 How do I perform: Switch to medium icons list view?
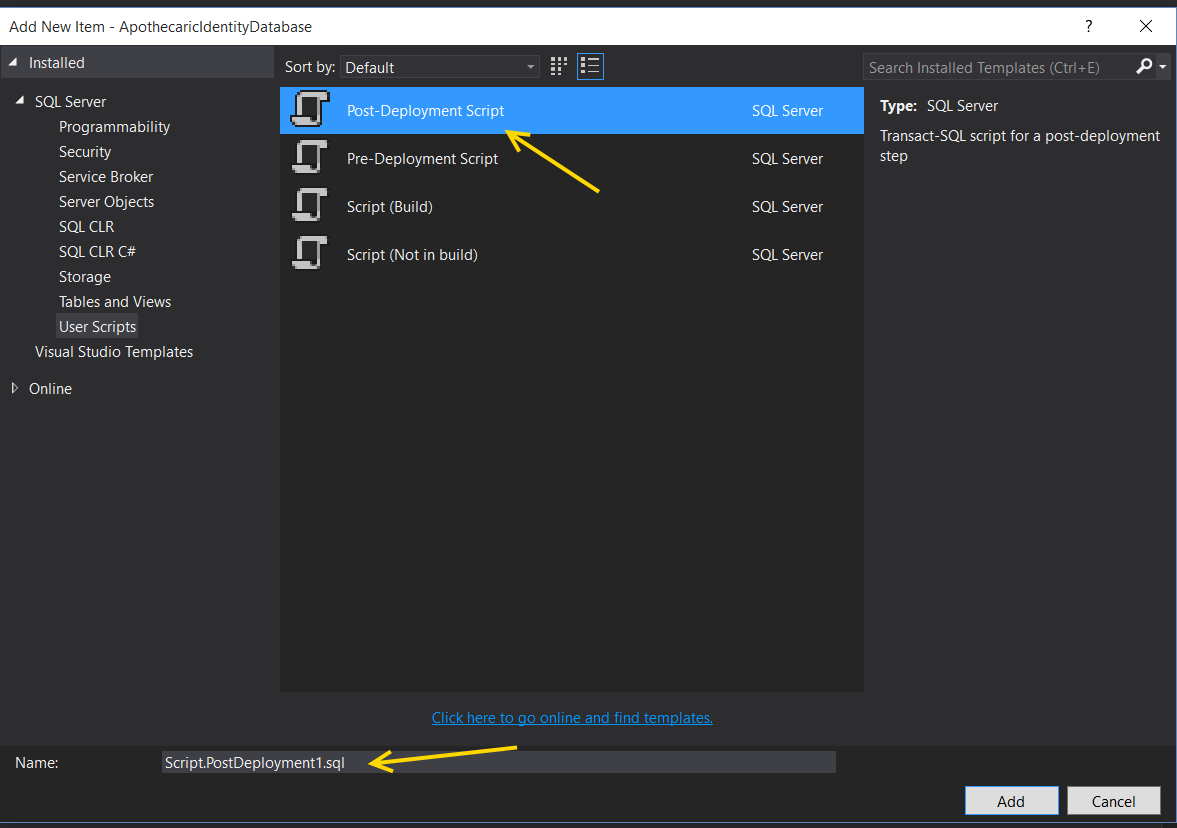[590, 67]
